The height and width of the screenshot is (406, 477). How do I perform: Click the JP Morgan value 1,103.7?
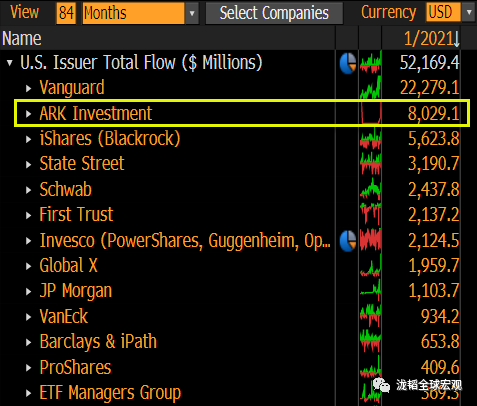tap(434, 291)
